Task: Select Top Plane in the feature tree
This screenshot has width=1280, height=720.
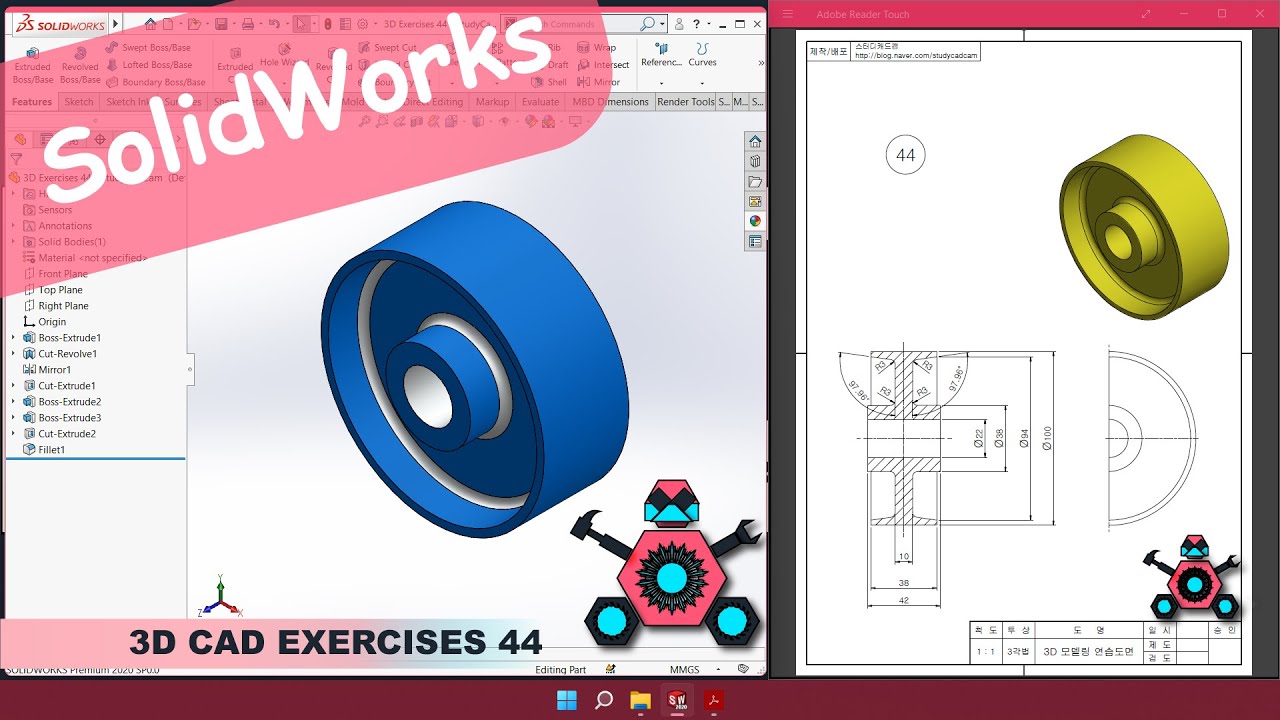Action: (x=53, y=290)
